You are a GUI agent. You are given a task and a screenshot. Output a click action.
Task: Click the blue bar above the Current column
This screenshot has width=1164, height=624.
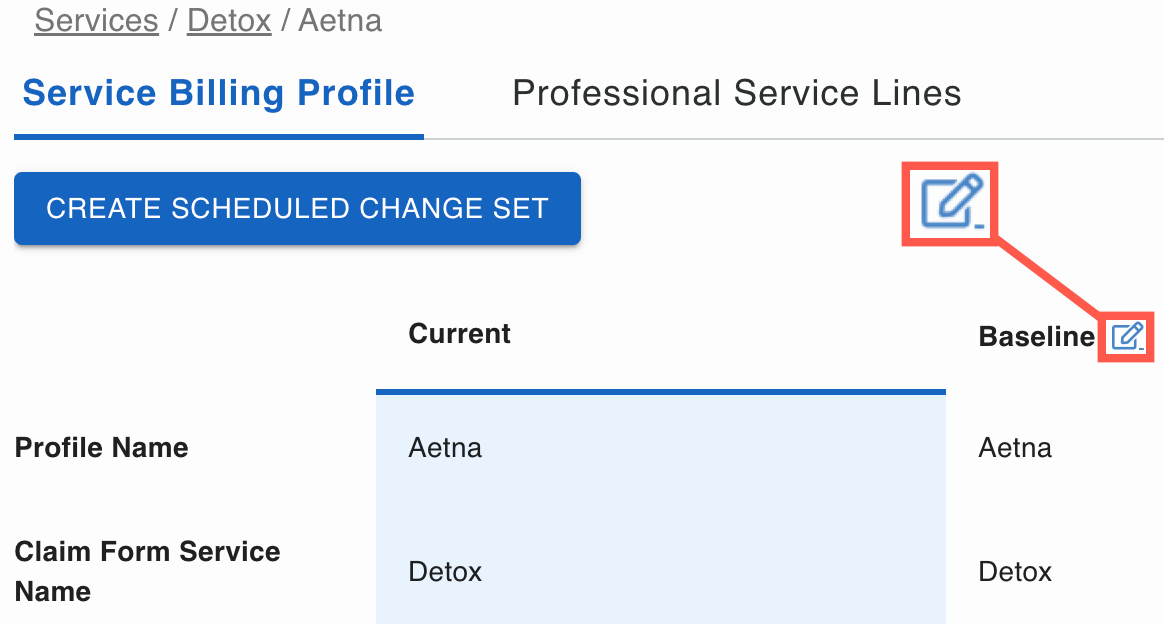(660, 391)
